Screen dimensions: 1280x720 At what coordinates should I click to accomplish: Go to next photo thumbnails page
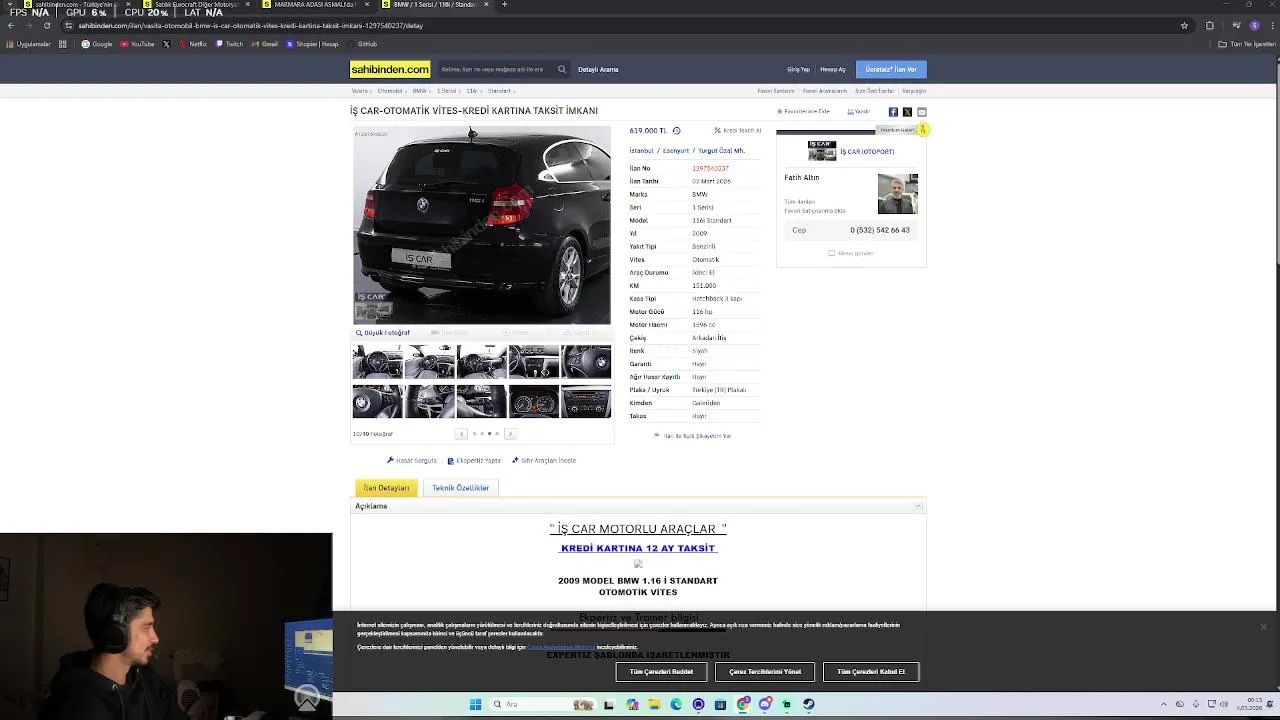(510, 434)
